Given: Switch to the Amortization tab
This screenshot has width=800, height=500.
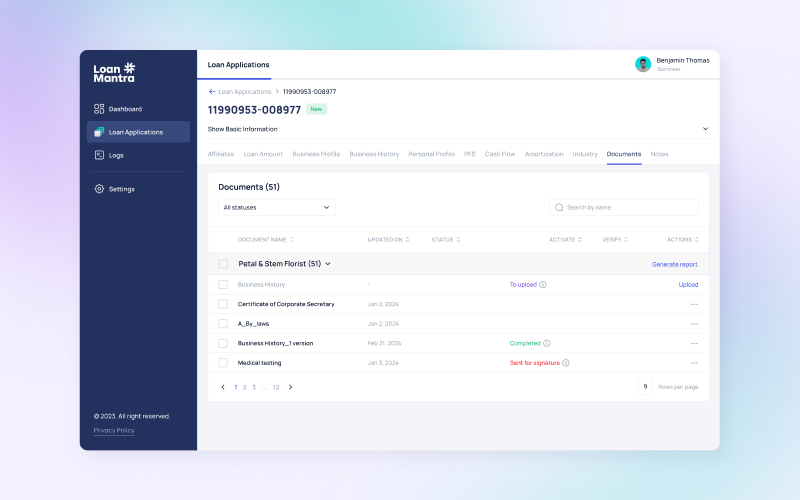Looking at the screenshot, I should point(544,154).
